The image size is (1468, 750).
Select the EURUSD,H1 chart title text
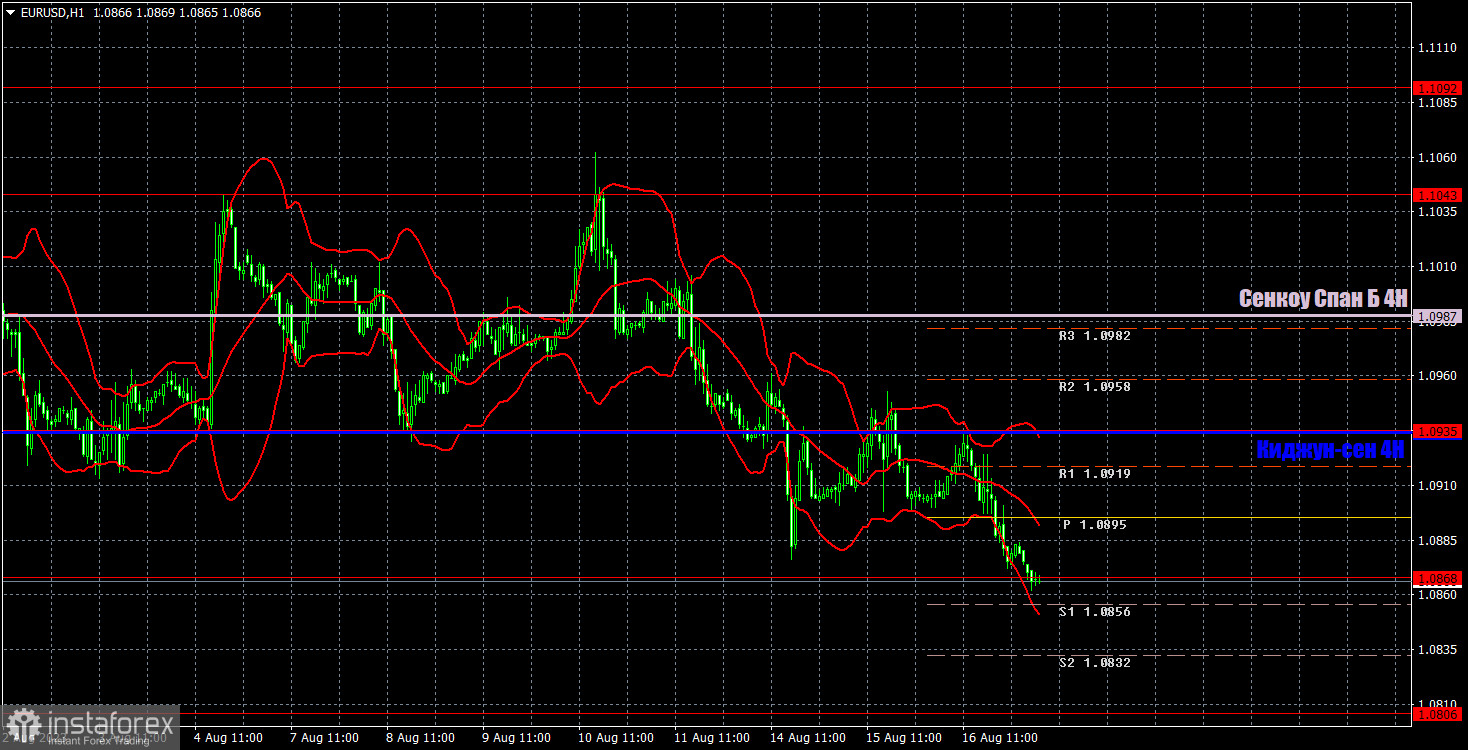click(52, 13)
